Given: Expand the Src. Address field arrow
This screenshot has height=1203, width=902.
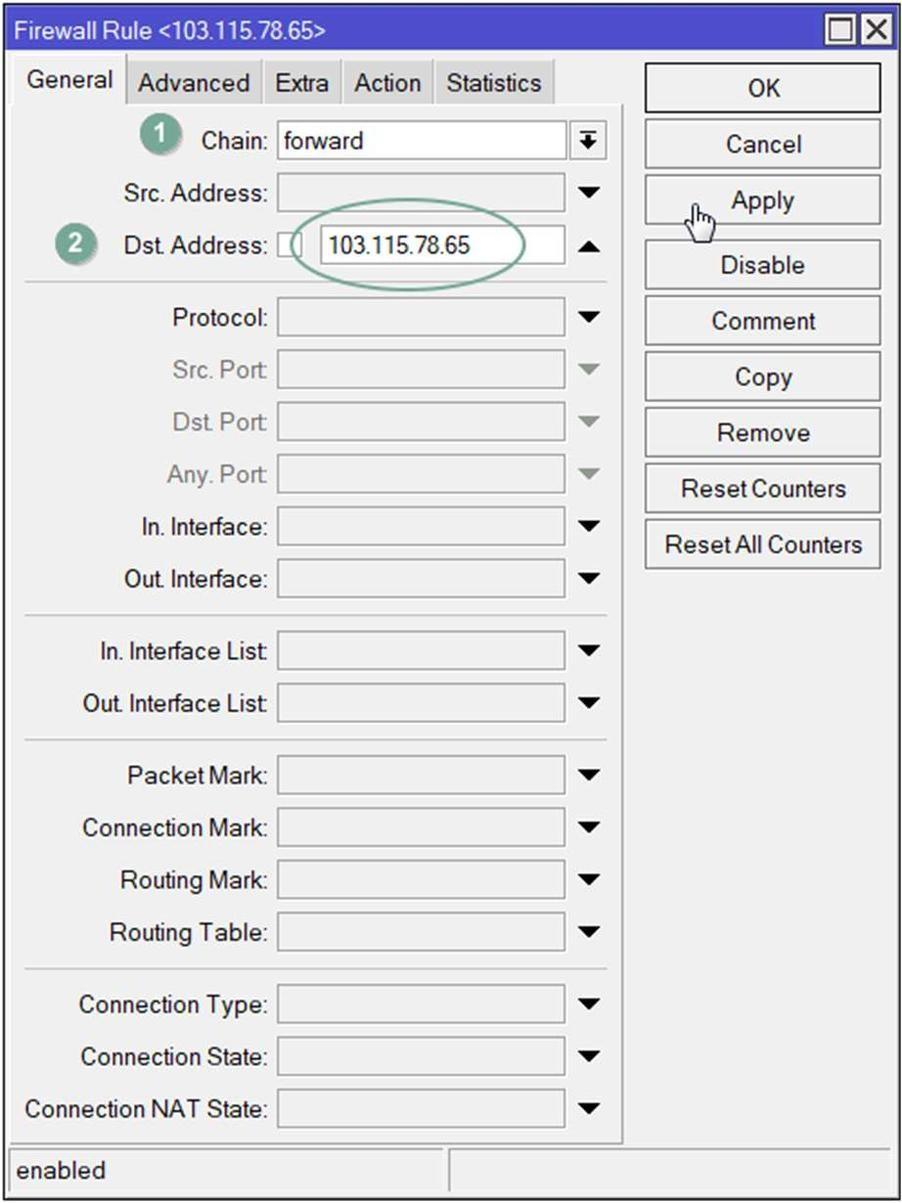Looking at the screenshot, I should pyautogui.click(x=589, y=192).
